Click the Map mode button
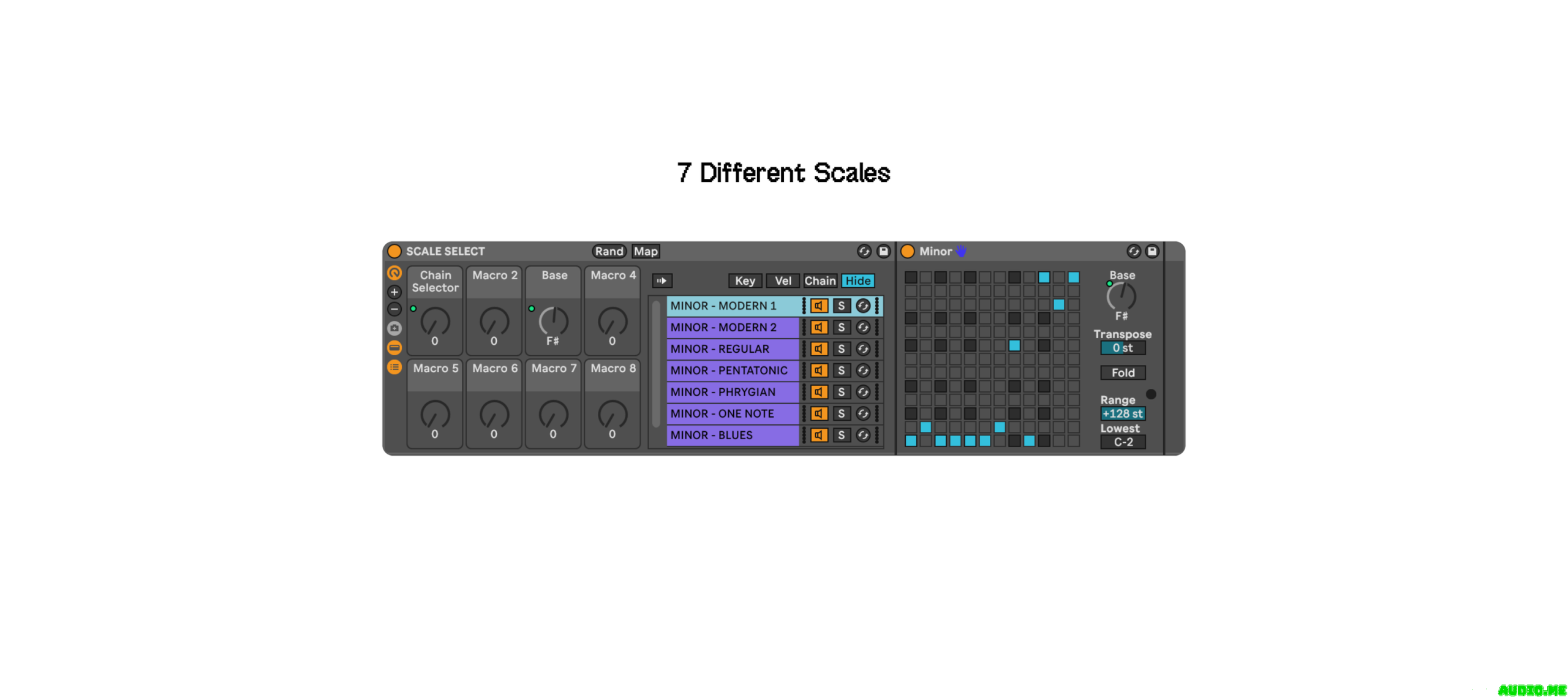1568x697 pixels. point(646,251)
